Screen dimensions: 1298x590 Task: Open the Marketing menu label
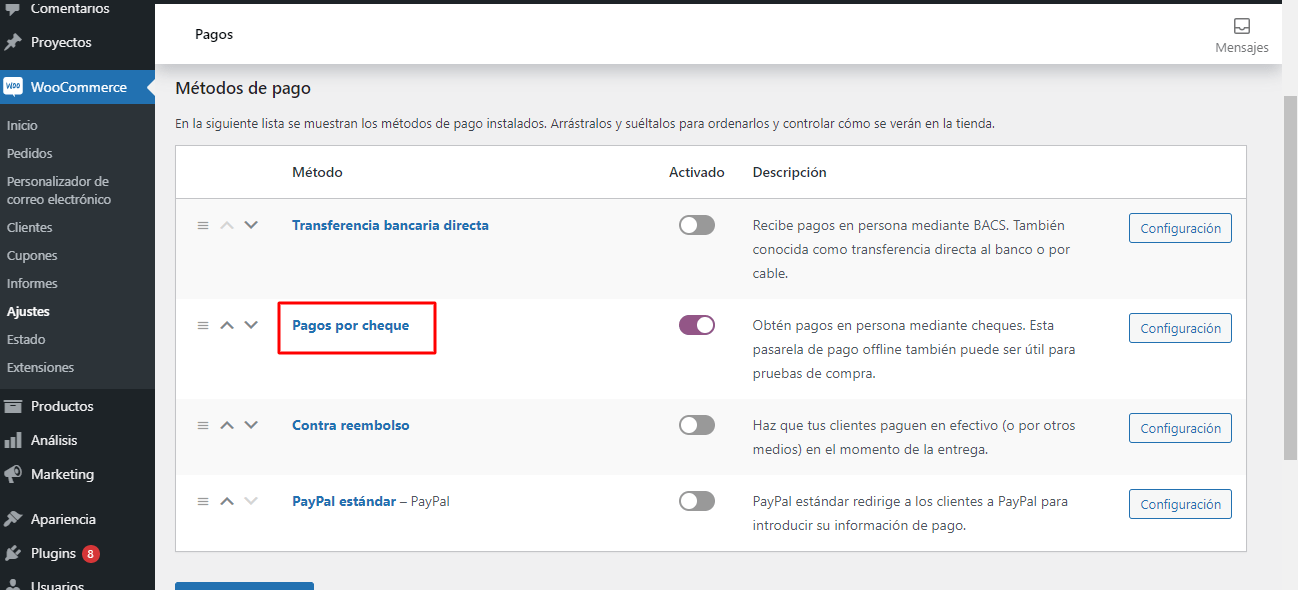coord(62,474)
